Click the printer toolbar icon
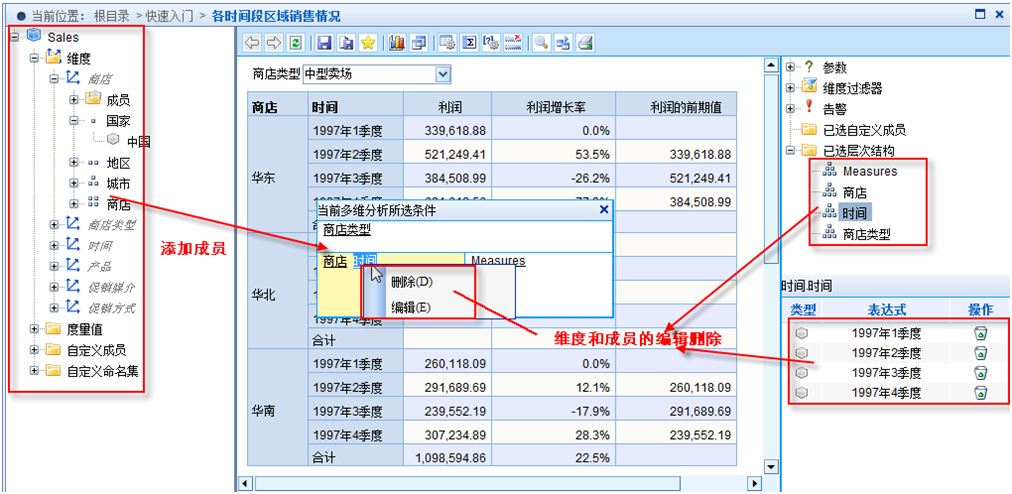This screenshot has height=494, width=1012. point(585,43)
